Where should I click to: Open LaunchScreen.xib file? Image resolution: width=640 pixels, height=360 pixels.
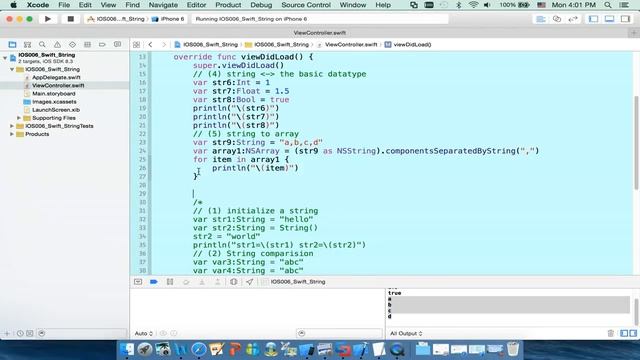point(56,110)
